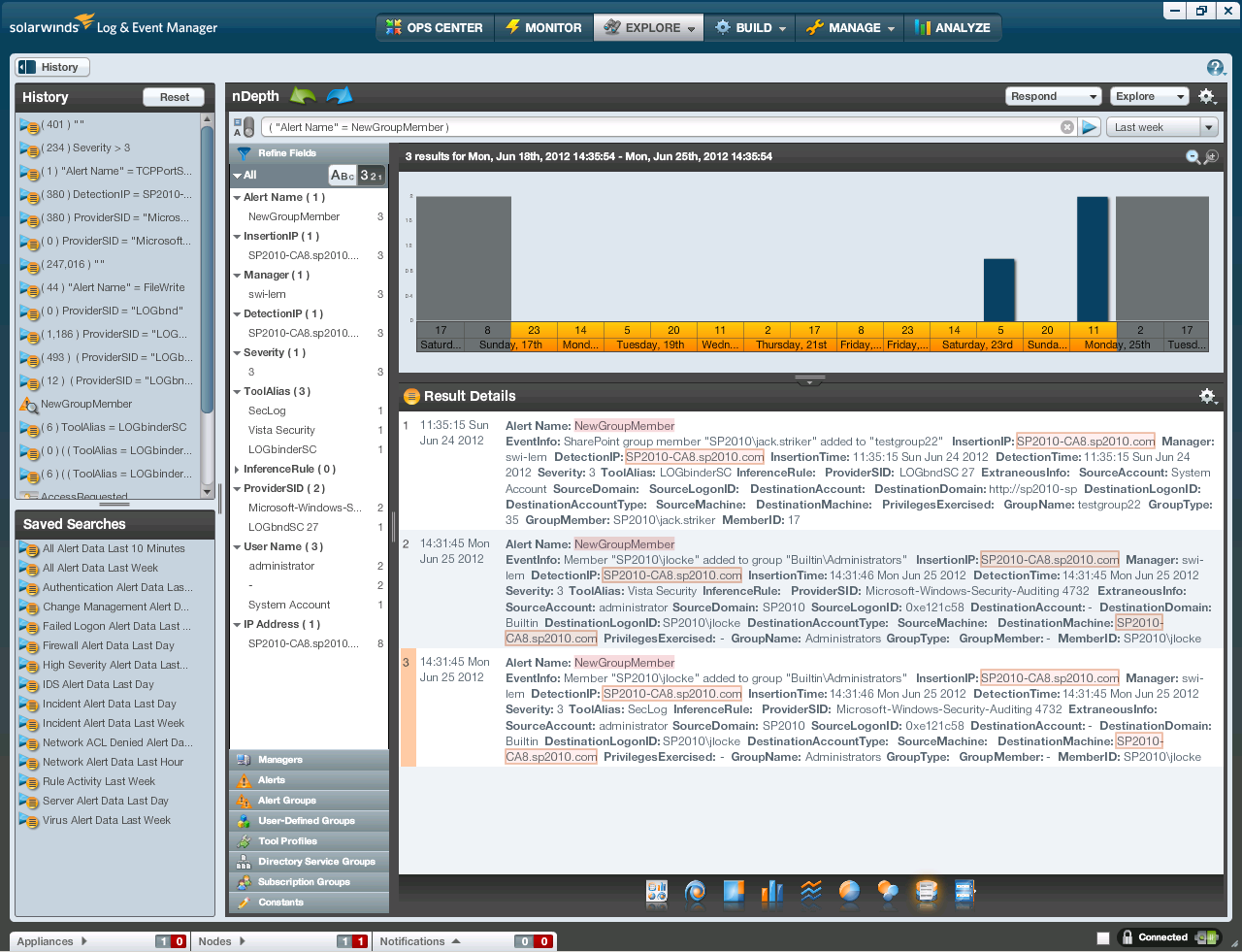
Task: Clear the search query with the X icon
Action: point(1067,127)
